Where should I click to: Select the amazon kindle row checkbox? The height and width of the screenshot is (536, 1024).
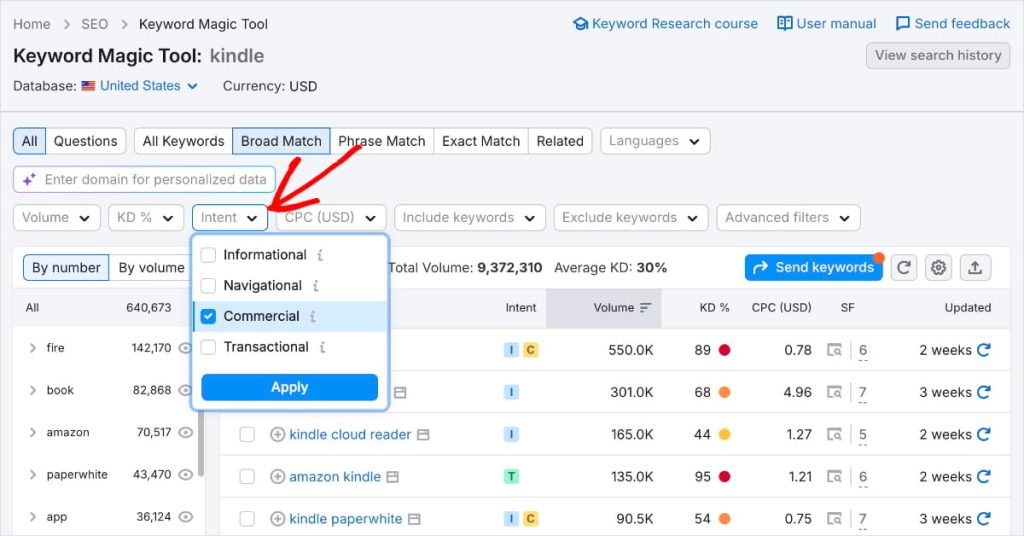[247, 477]
